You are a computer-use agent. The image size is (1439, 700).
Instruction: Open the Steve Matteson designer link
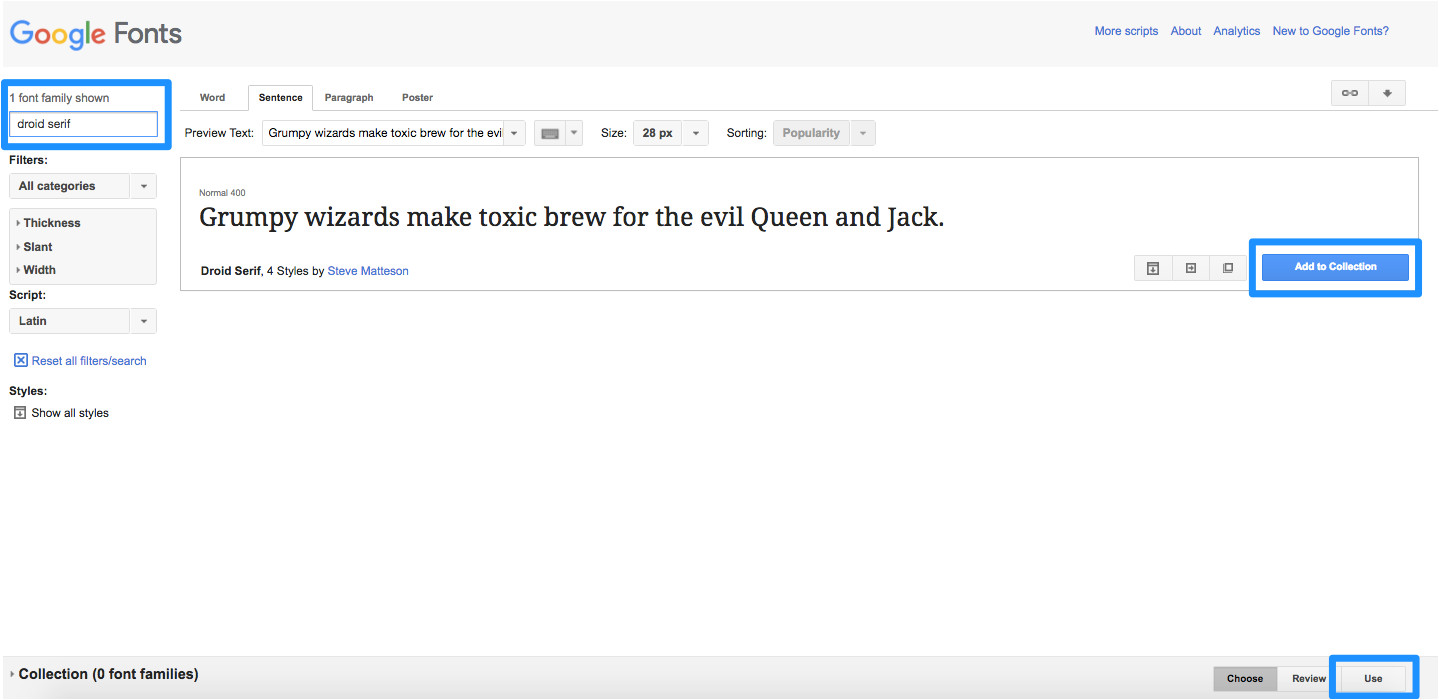click(x=368, y=271)
